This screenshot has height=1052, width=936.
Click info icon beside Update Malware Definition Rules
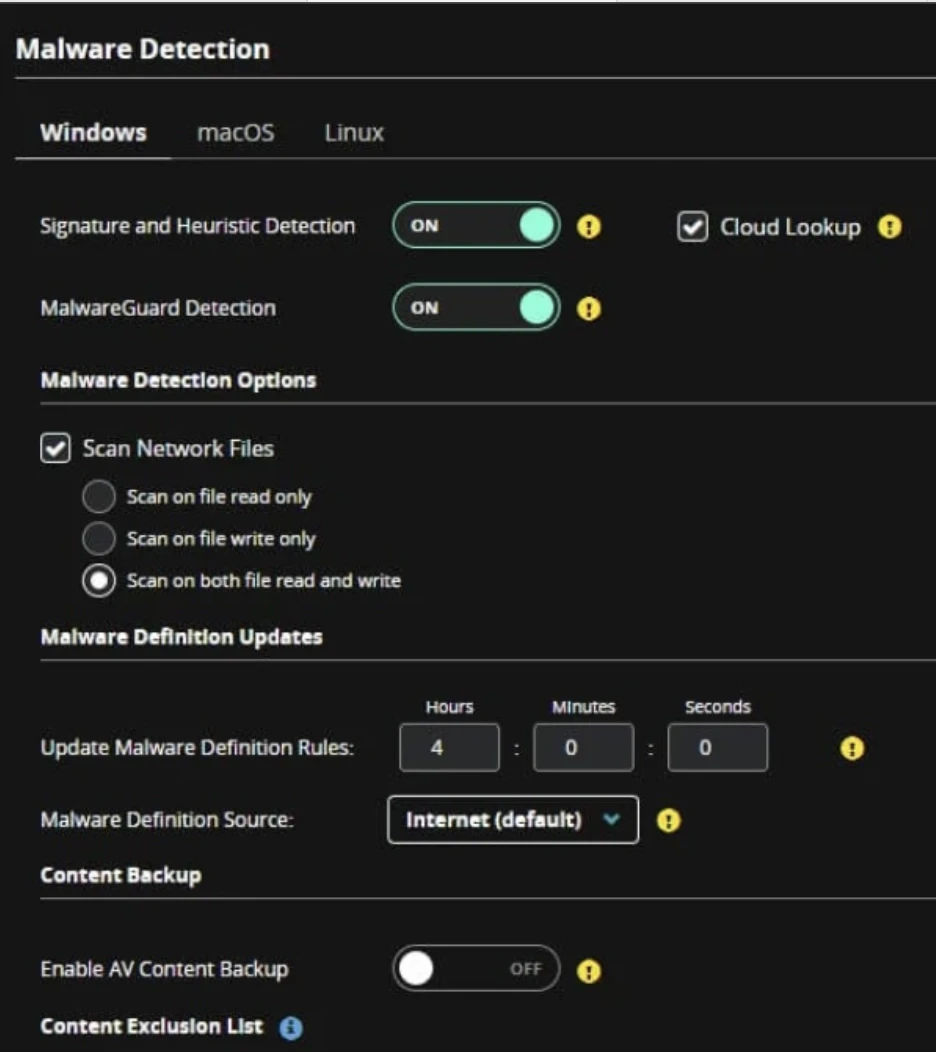tap(852, 748)
